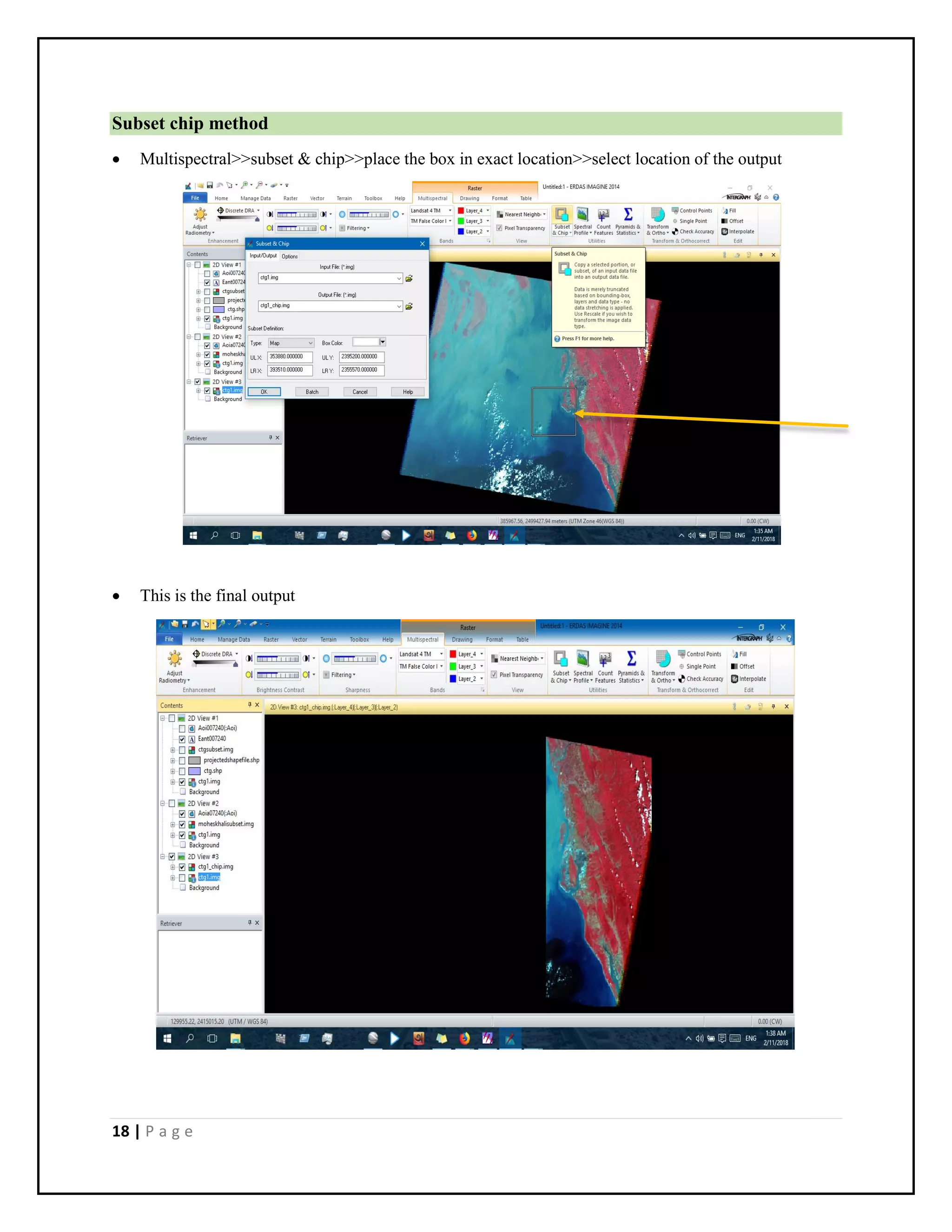Pin the Contents panel in final output screenshot
952x1232 pixels.
click(x=249, y=704)
